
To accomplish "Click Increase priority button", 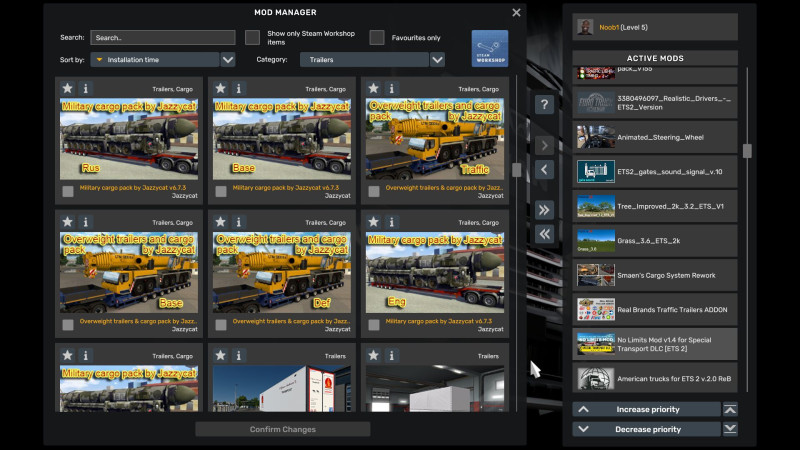I will click(x=646, y=409).
